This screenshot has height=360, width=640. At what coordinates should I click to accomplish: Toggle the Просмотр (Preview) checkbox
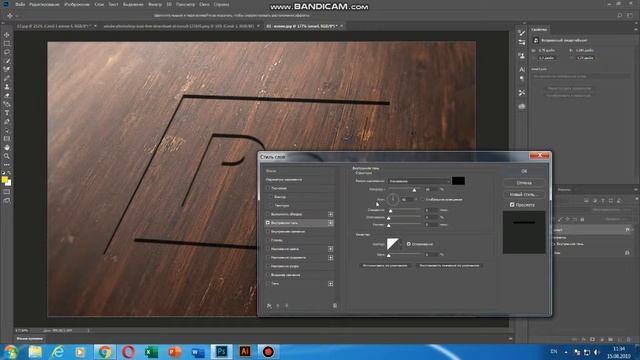point(512,205)
